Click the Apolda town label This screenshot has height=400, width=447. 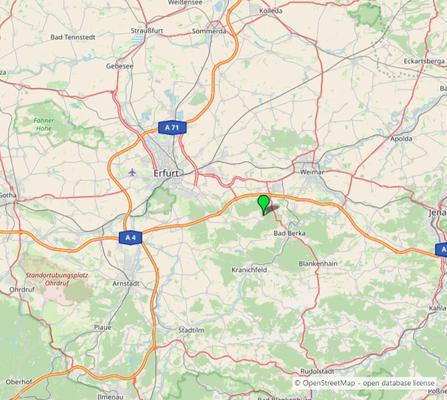coord(401,139)
